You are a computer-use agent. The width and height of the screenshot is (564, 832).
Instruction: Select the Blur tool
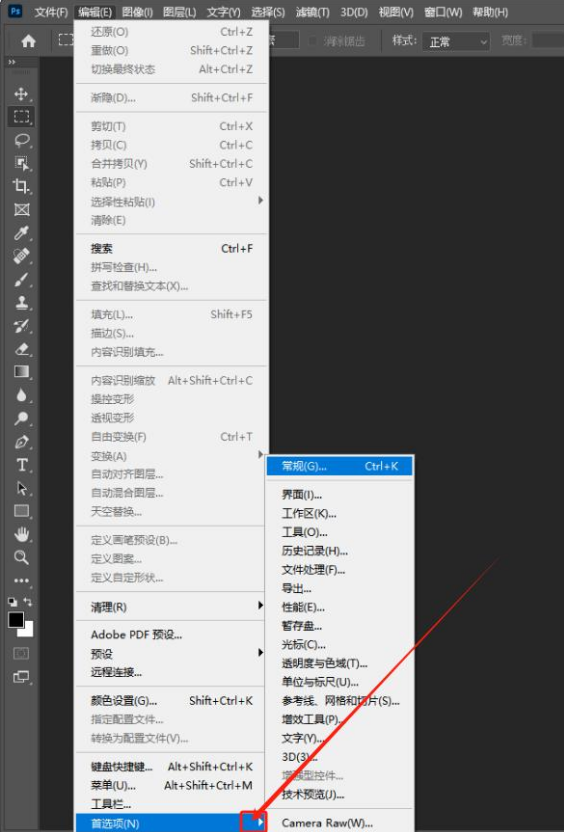pos(21,395)
